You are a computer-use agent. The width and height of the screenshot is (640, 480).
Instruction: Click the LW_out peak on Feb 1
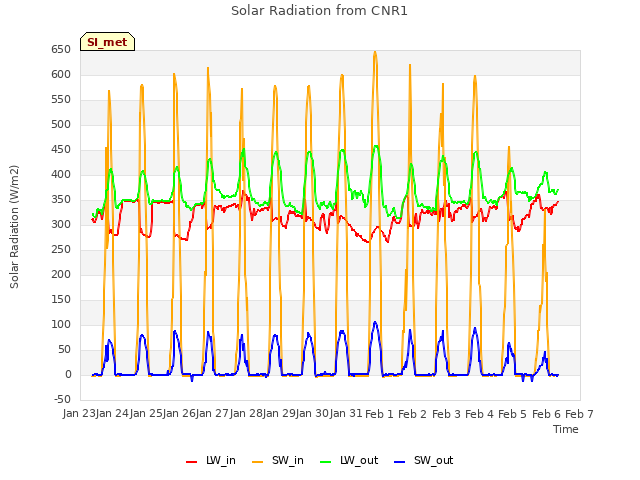pyautogui.click(x=376, y=146)
